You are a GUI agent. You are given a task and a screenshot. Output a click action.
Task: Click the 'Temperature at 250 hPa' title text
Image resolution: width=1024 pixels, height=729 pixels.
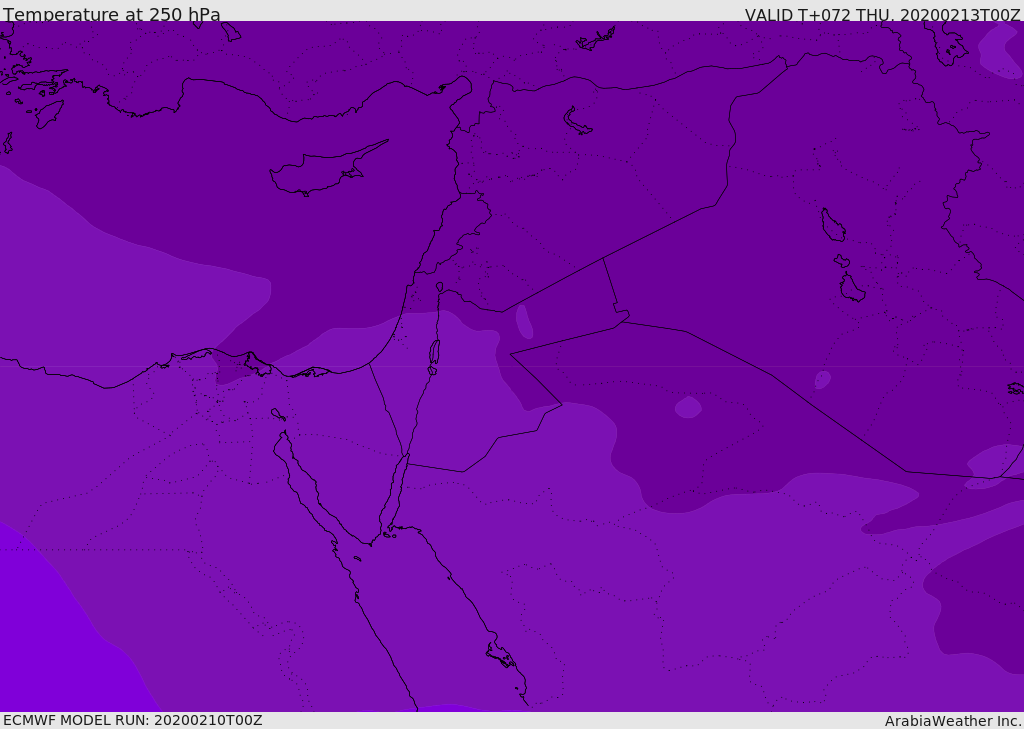click(112, 14)
